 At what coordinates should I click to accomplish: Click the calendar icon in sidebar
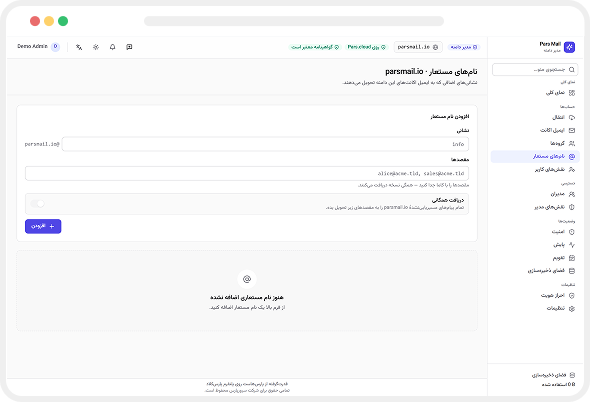pos(572,258)
